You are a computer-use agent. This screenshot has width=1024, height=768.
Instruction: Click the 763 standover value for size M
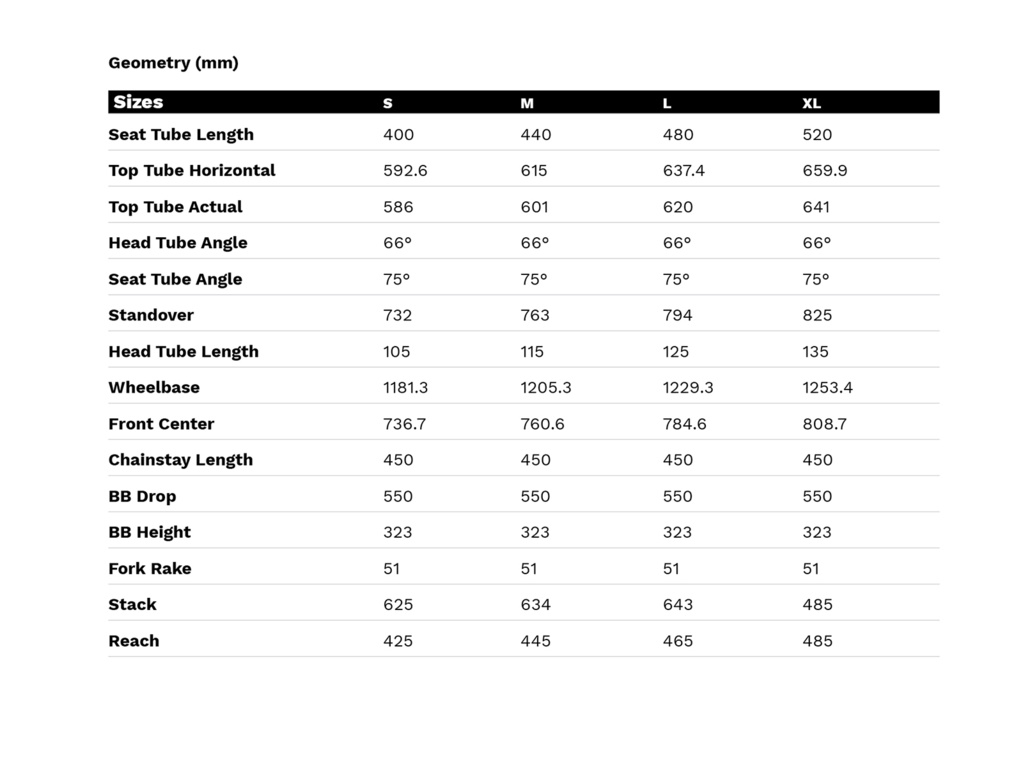pos(535,316)
